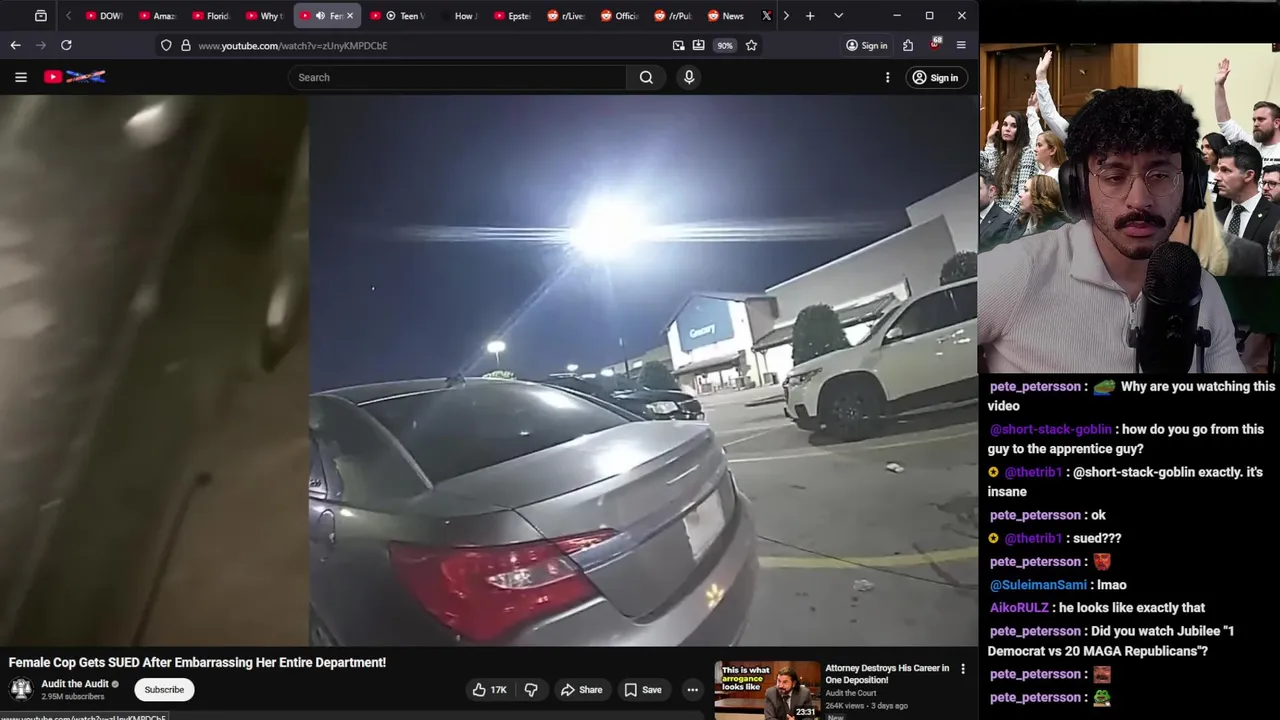Close the active Fem tab
This screenshot has width=1280, height=720.
349,16
